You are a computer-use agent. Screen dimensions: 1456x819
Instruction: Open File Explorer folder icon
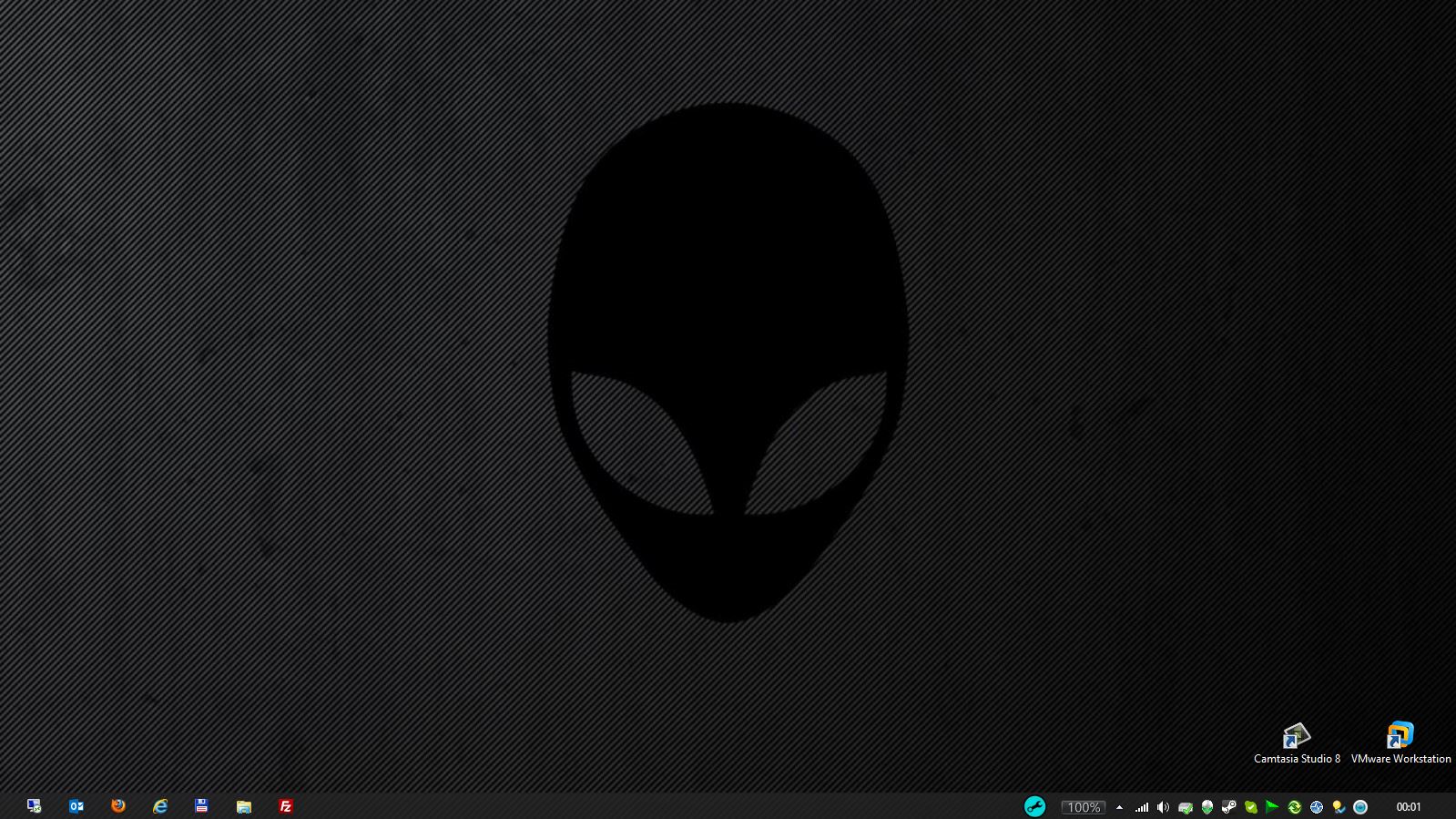pos(244,806)
